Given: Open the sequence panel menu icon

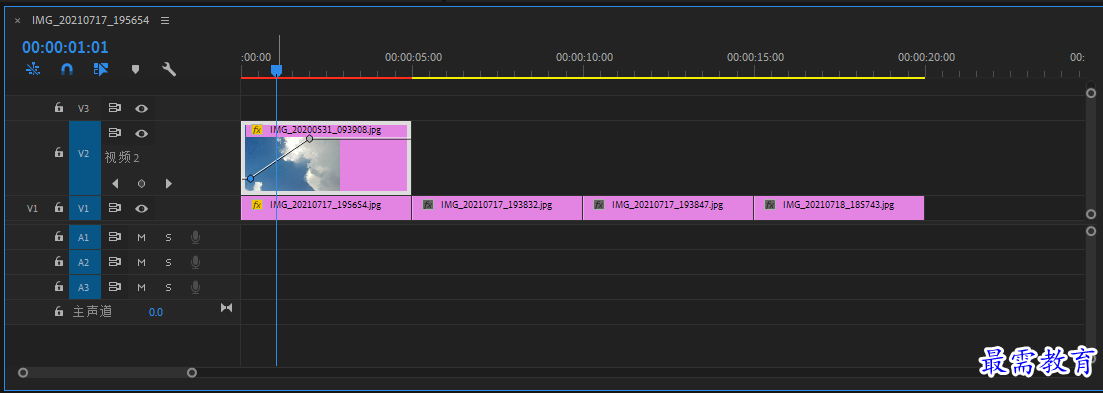Looking at the screenshot, I should 165,20.
